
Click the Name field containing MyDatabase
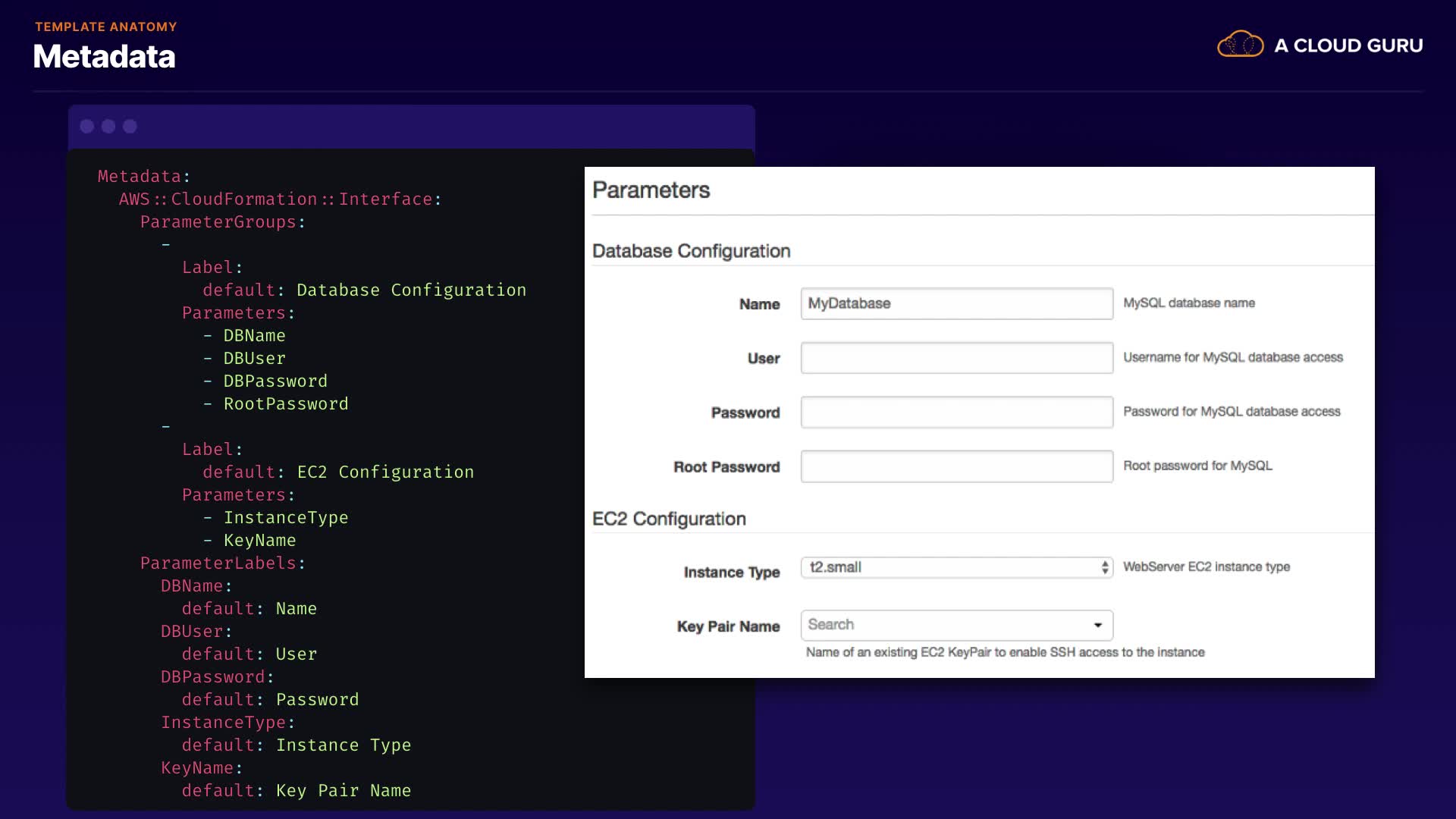[x=956, y=303]
